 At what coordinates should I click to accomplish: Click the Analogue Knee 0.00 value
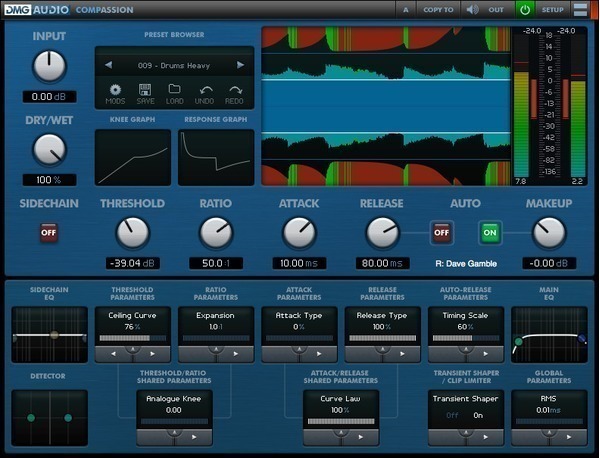click(174, 410)
